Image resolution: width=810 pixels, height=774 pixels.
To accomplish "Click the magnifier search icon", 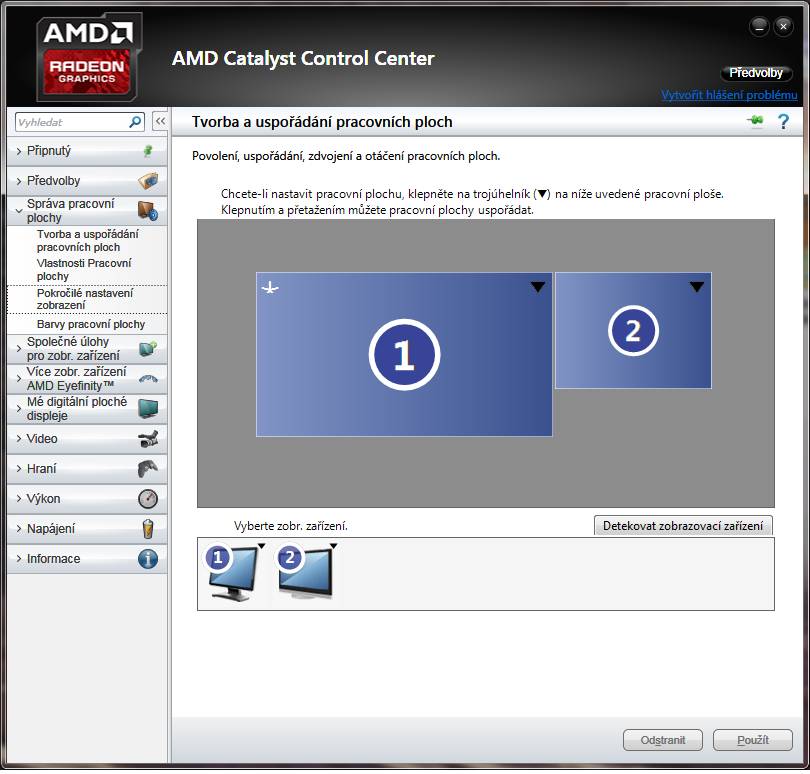I will click(135, 122).
